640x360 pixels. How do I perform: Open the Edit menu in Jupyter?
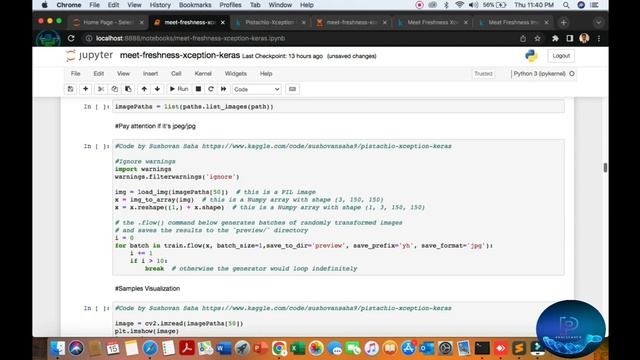pyautogui.click(x=98, y=73)
